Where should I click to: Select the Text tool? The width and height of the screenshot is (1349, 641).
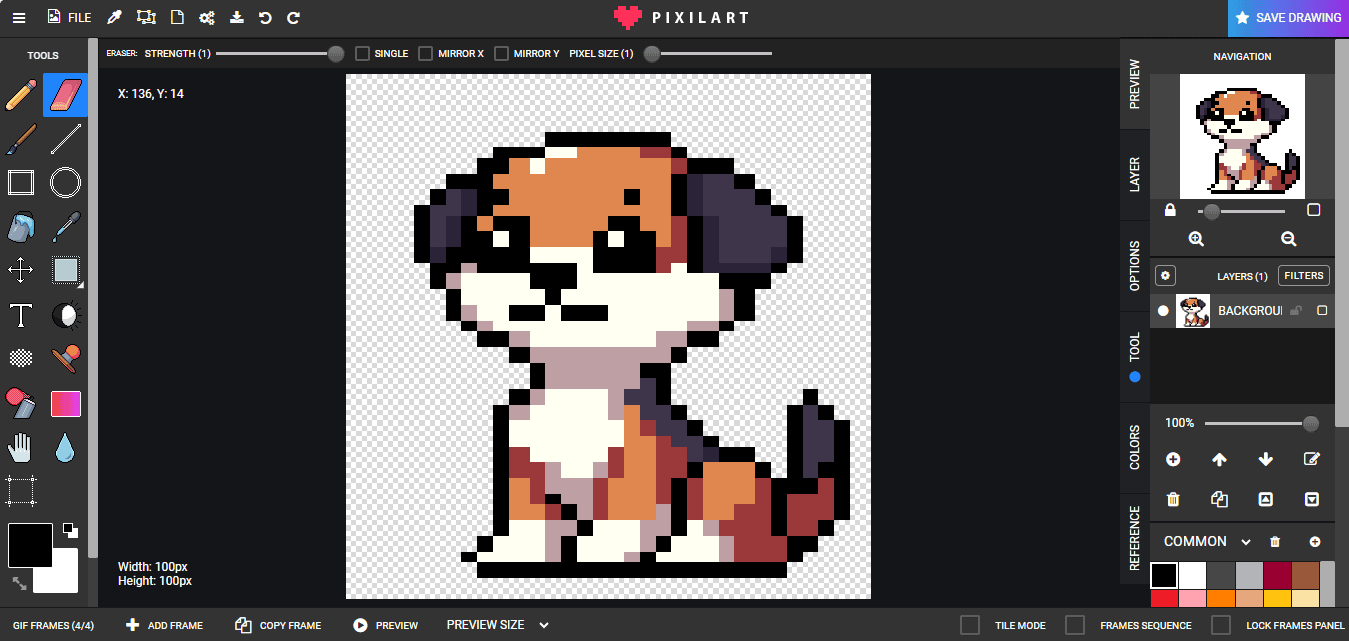tap(21, 316)
